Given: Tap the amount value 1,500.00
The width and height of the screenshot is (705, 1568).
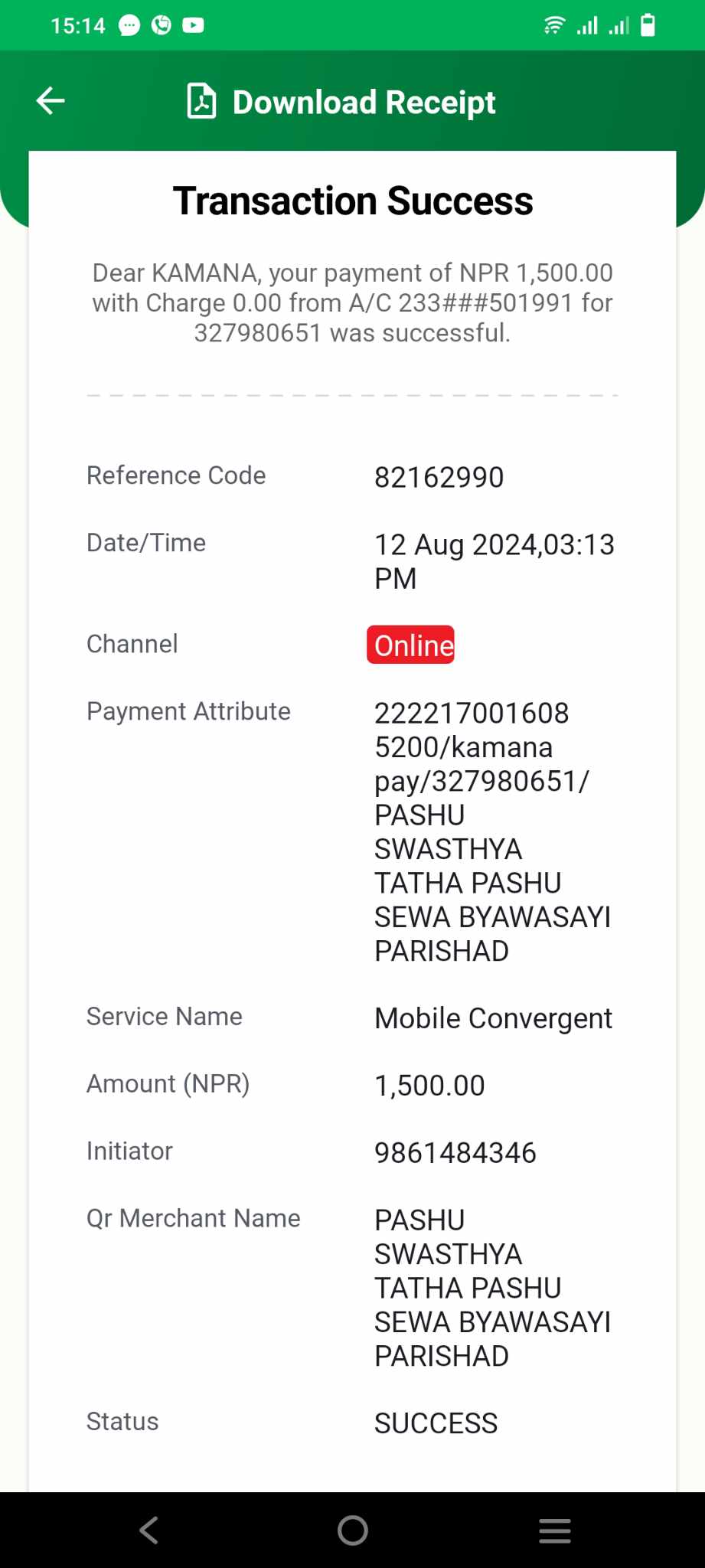Looking at the screenshot, I should click(429, 1086).
